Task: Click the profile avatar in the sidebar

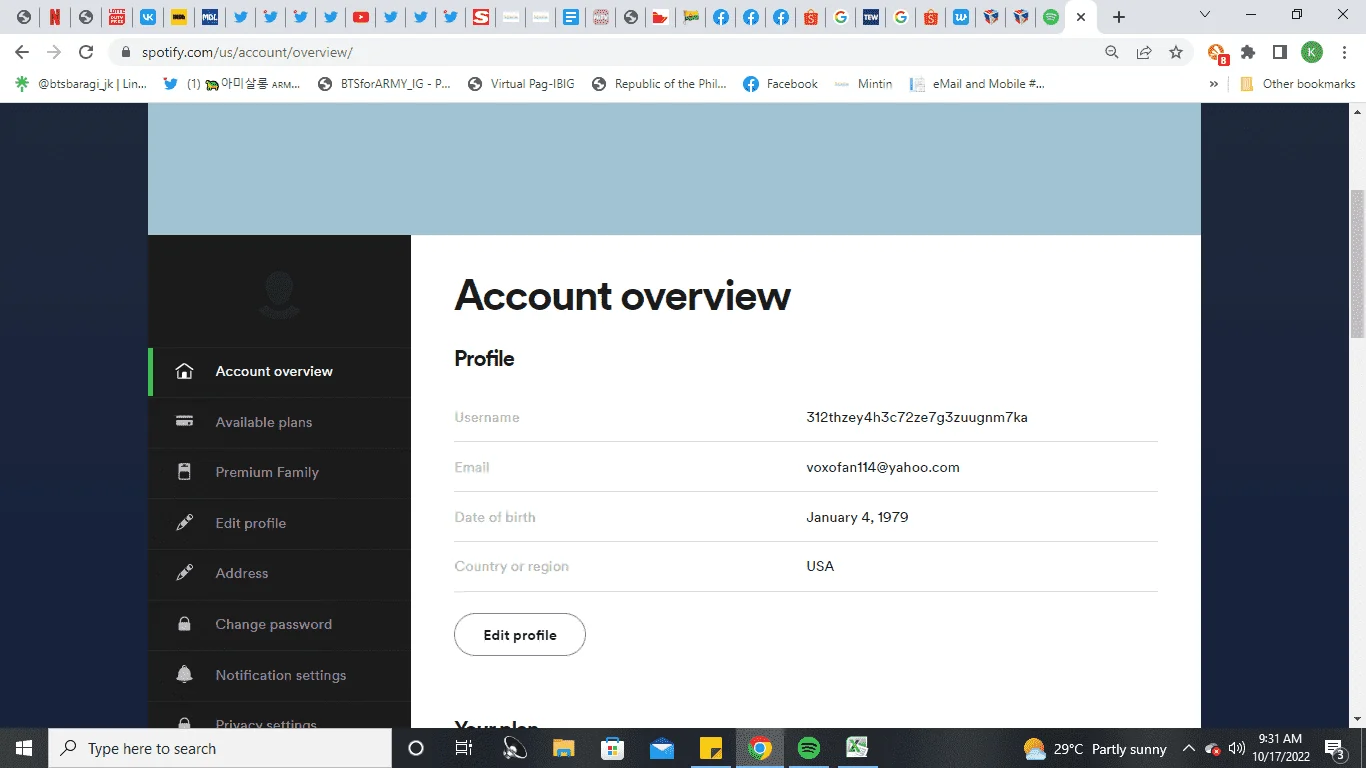Action: pos(280,294)
